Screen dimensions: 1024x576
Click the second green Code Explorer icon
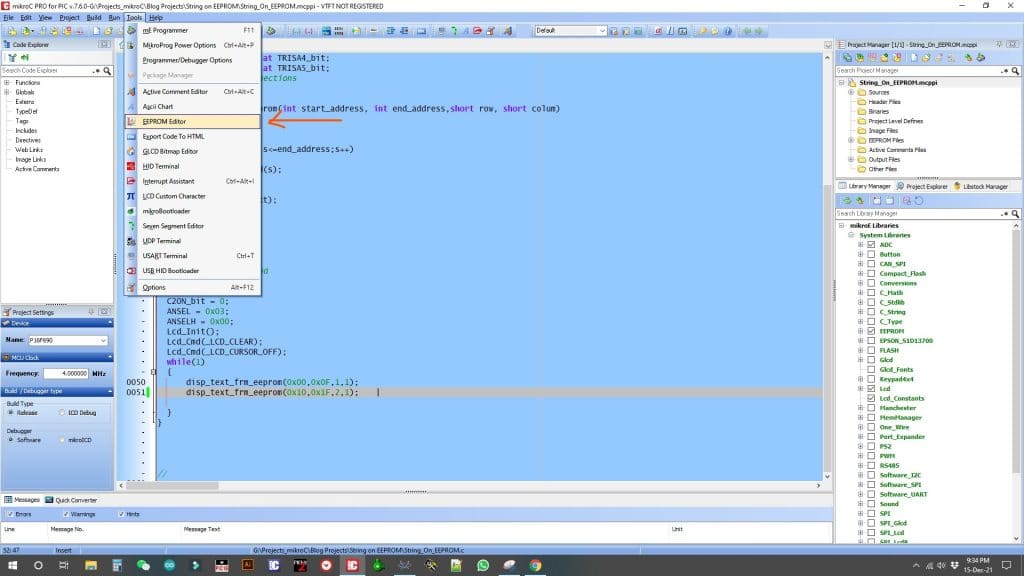25,57
